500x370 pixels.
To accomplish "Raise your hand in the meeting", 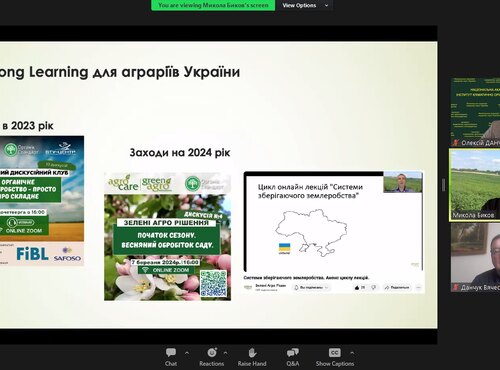I will (252, 356).
